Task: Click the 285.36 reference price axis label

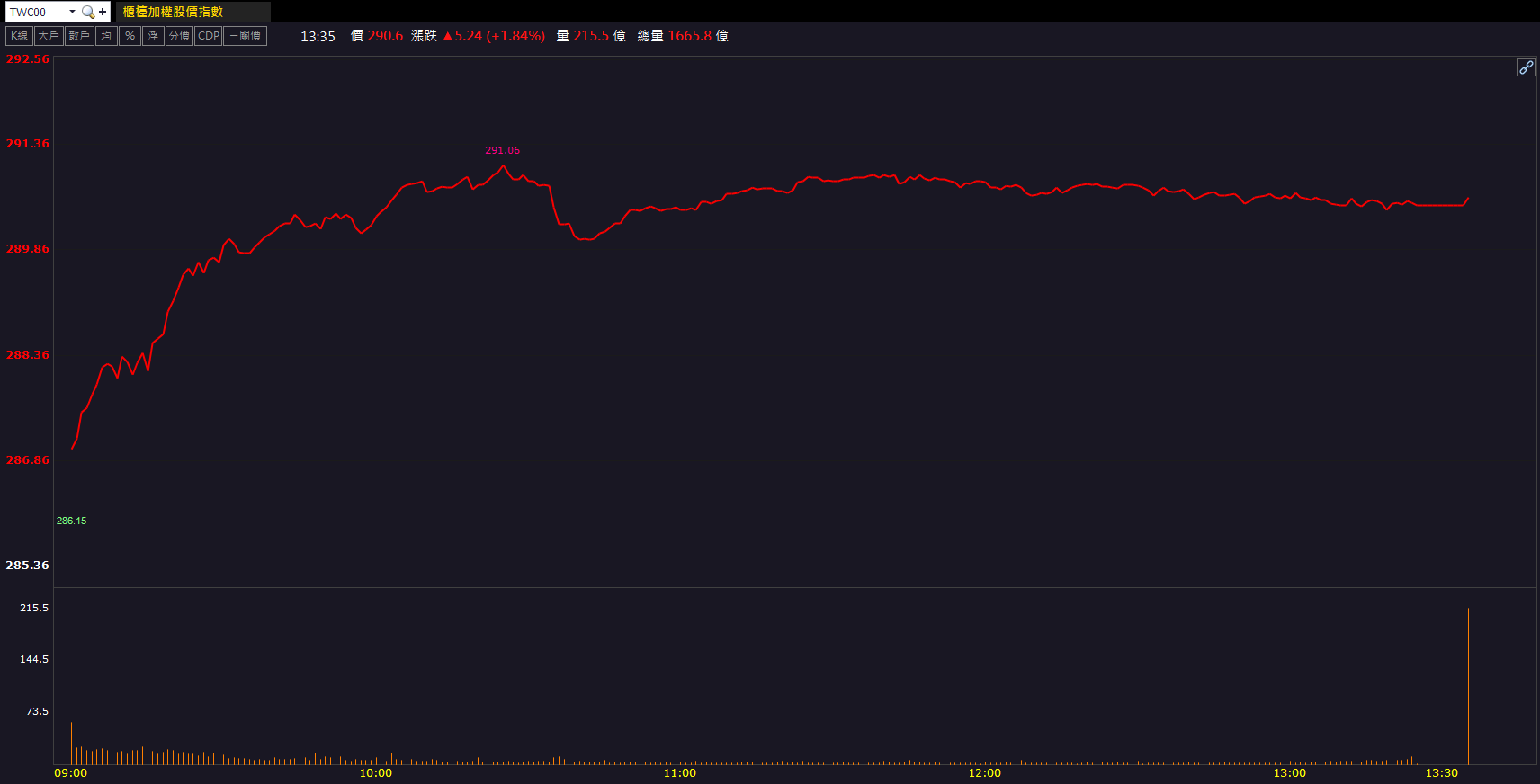Action: pos(27,566)
